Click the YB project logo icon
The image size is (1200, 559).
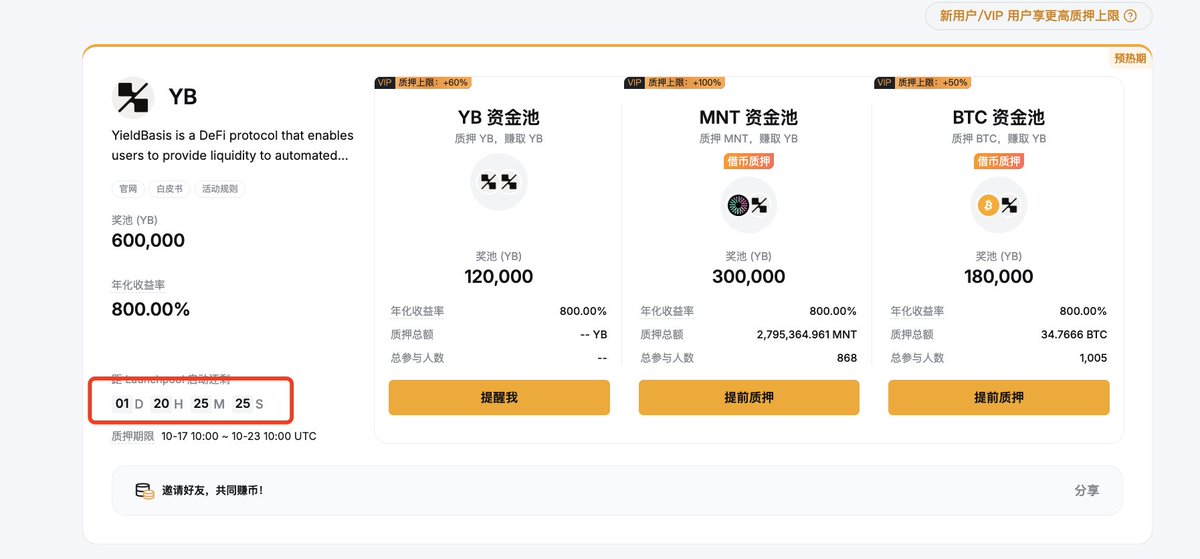pos(133,97)
